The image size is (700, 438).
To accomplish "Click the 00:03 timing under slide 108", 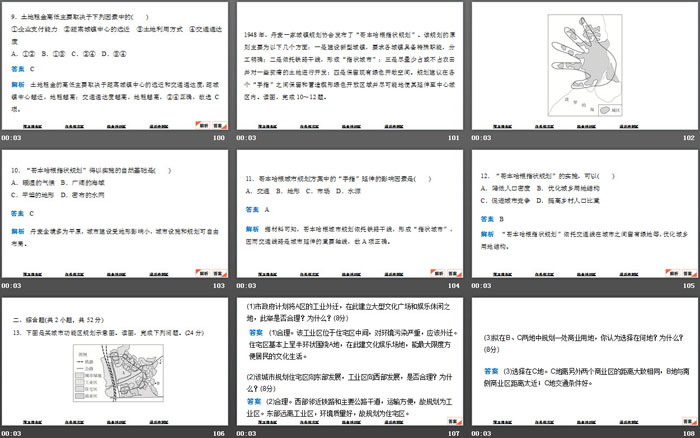I will pos(481,433).
